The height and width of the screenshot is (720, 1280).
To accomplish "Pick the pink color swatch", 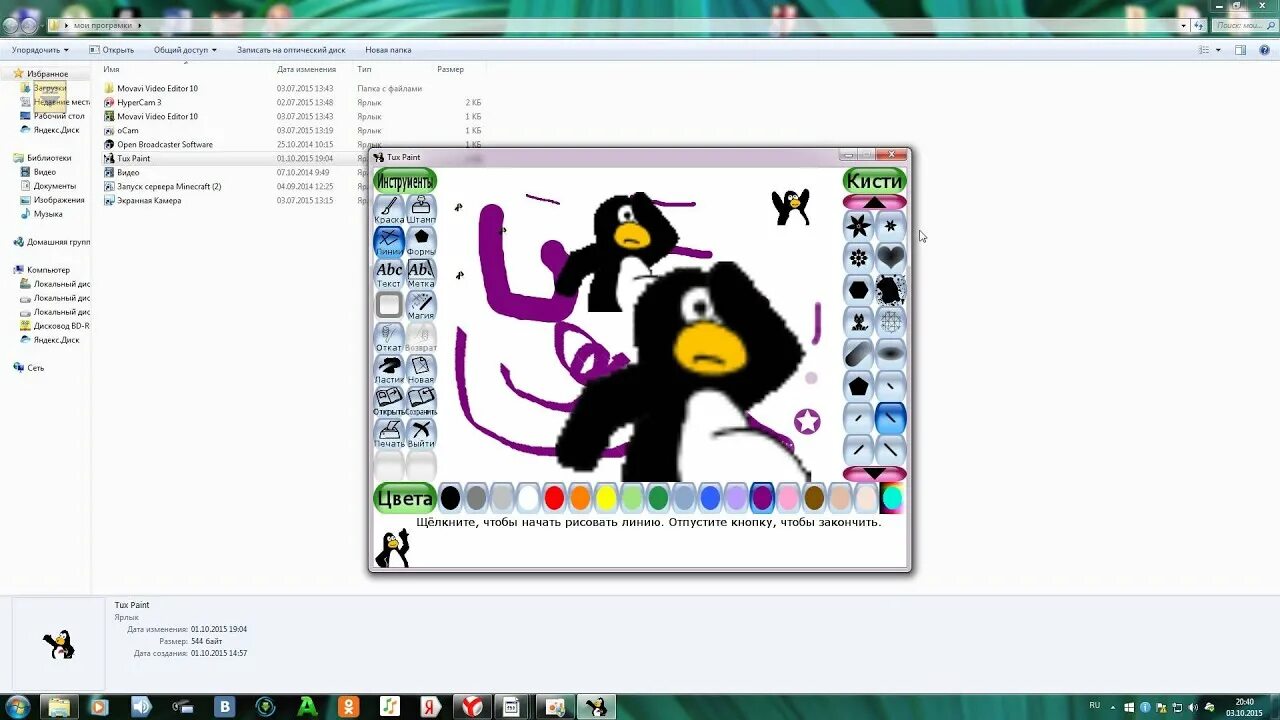I will 788,498.
